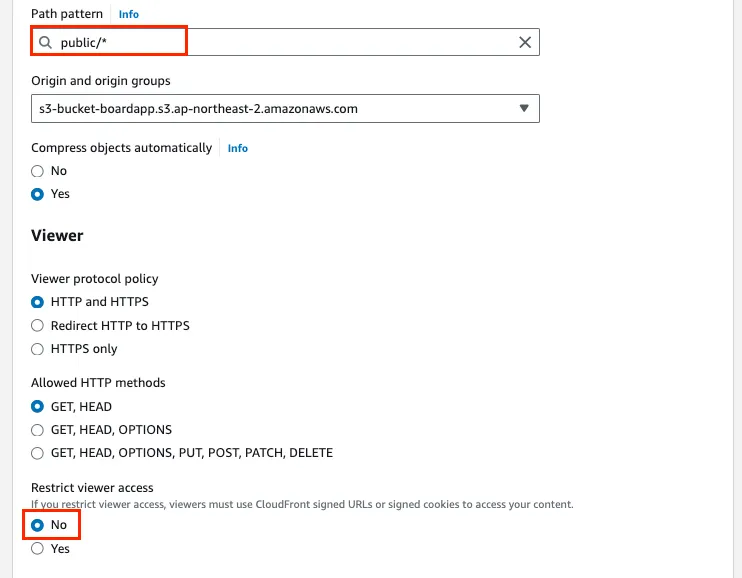Select GET, HEAD allowed methods
Screen dimensions: 742x578
tap(38, 407)
